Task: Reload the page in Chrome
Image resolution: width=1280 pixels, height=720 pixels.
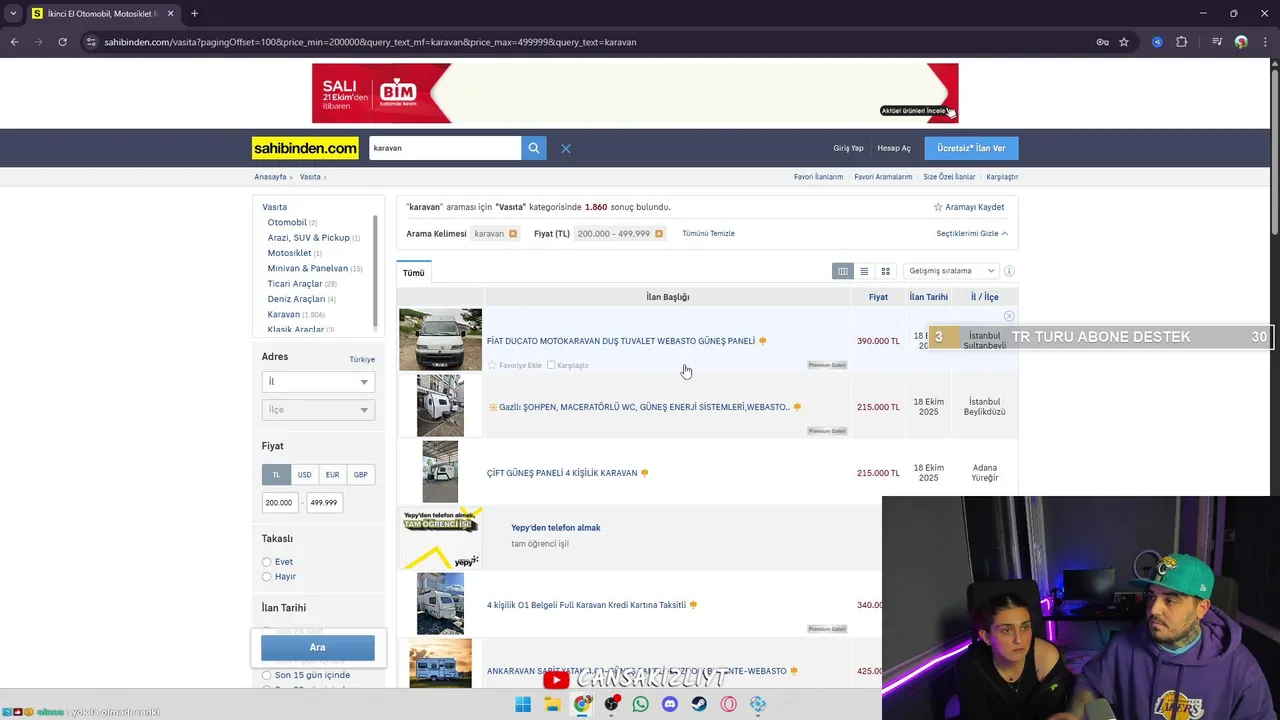Action: coord(62,42)
